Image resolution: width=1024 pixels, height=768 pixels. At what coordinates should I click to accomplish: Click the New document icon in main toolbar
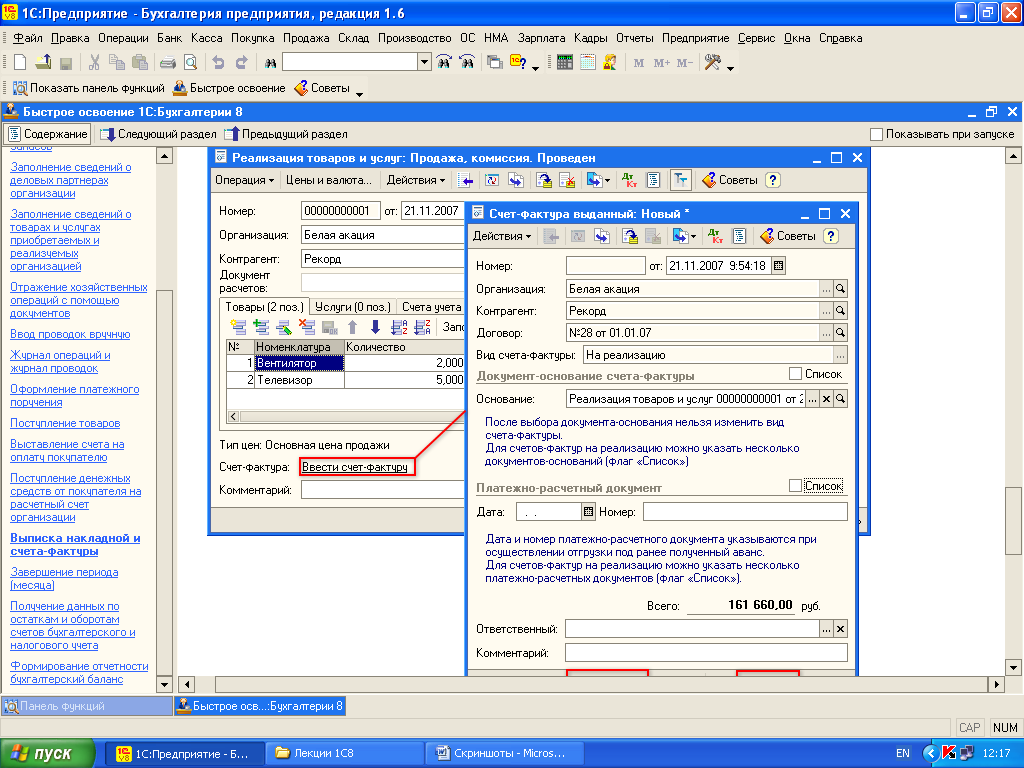tap(20, 63)
